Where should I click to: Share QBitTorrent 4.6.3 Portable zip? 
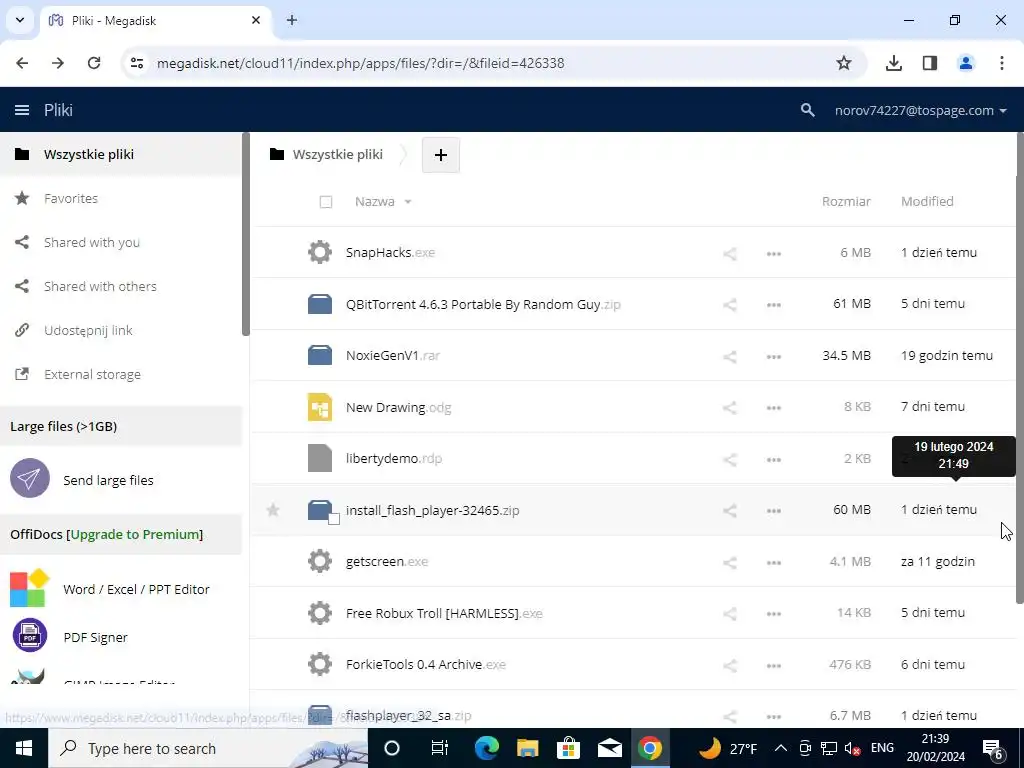(x=729, y=304)
